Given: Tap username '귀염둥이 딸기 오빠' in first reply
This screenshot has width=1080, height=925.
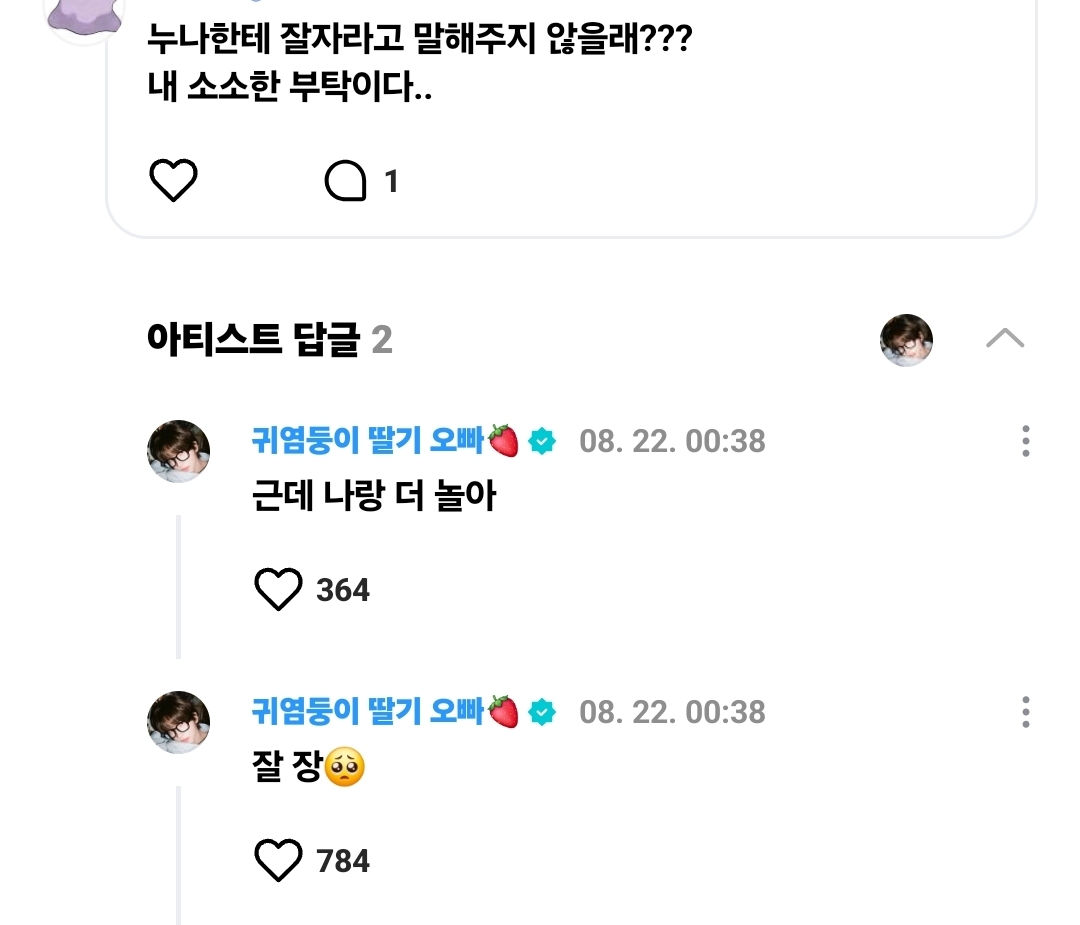Looking at the screenshot, I should pyautogui.click(x=367, y=441).
